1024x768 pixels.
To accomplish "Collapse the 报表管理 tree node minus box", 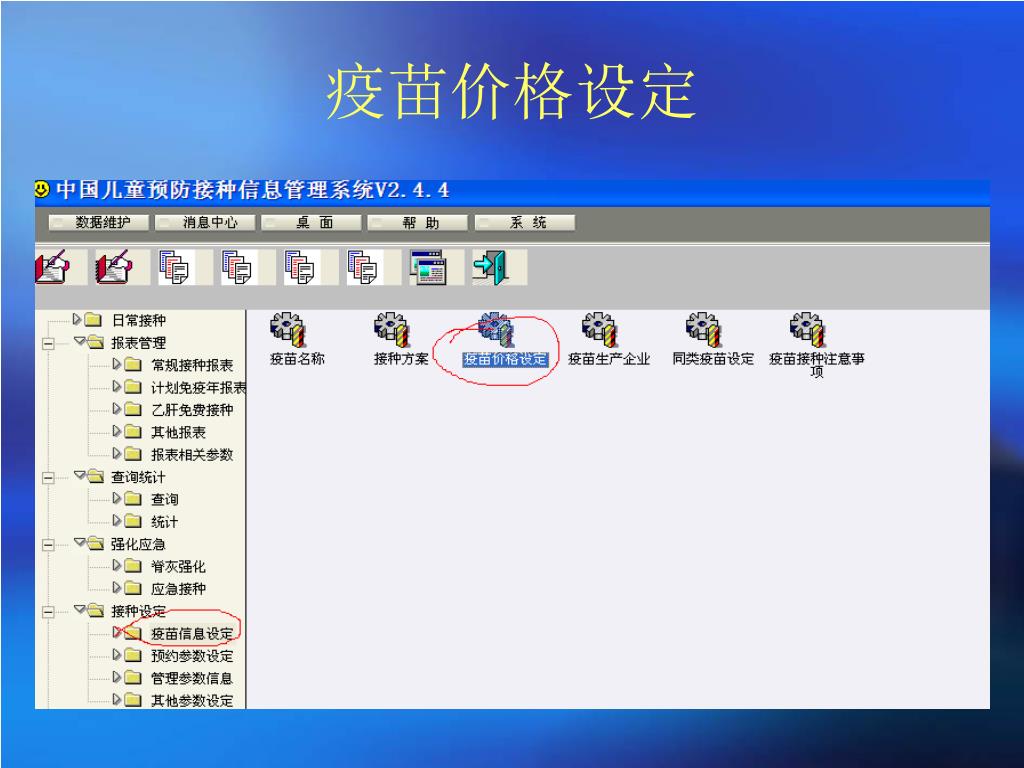I will coord(48,343).
